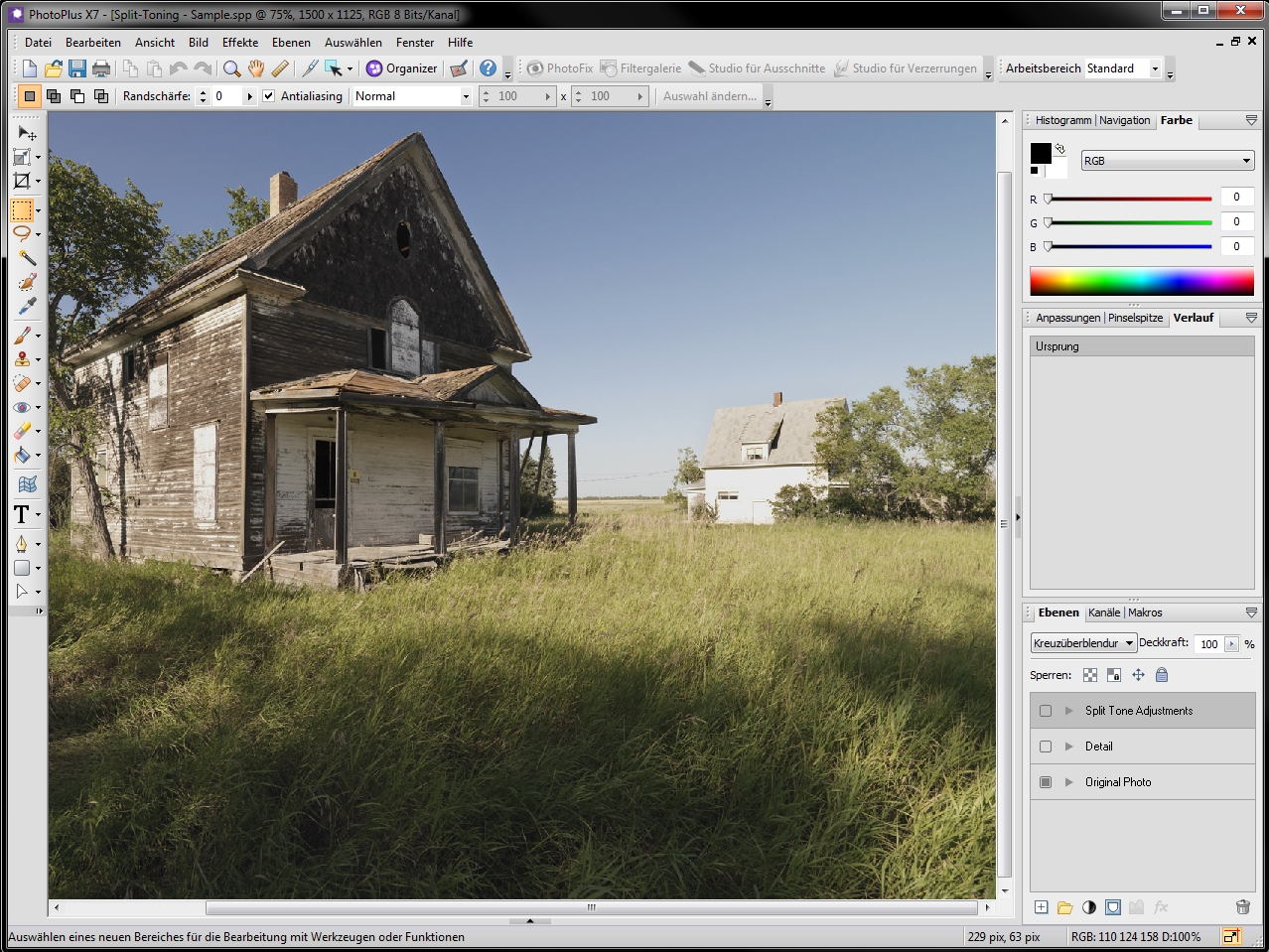Open the Kreuzüberblendung blend mode dropdown
Viewport: 1269px width, 952px height.
pos(1083,643)
